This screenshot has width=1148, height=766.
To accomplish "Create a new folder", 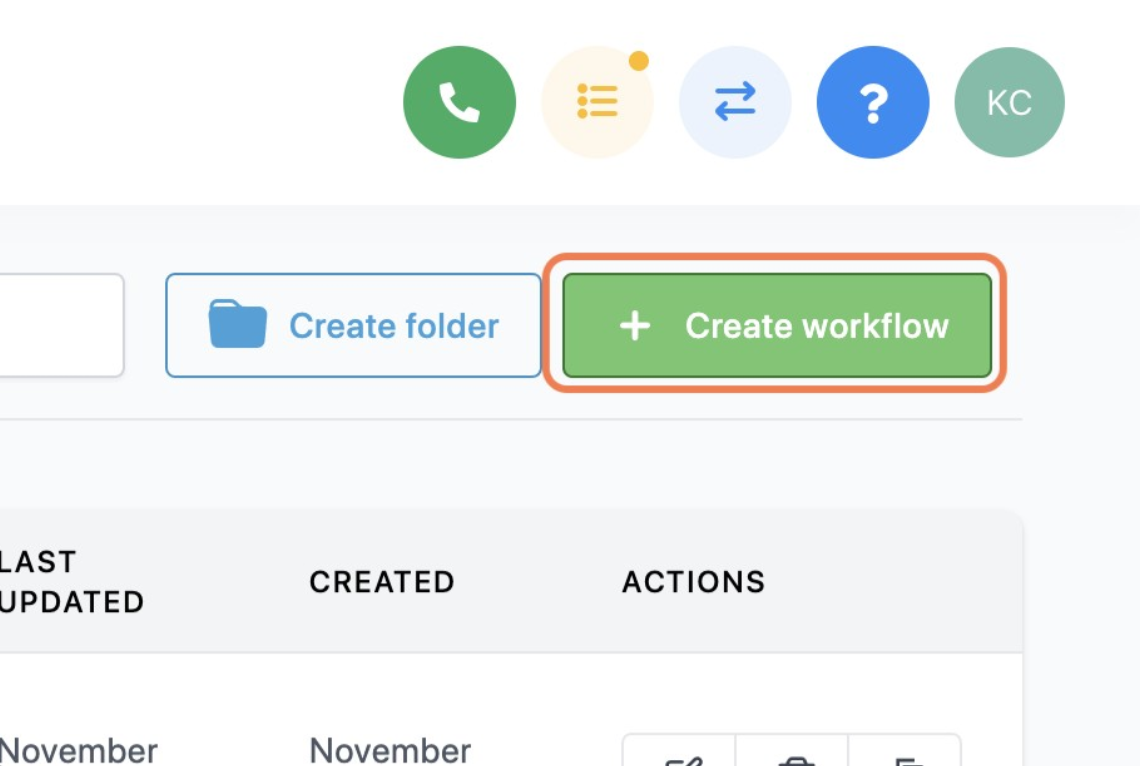I will pos(352,325).
